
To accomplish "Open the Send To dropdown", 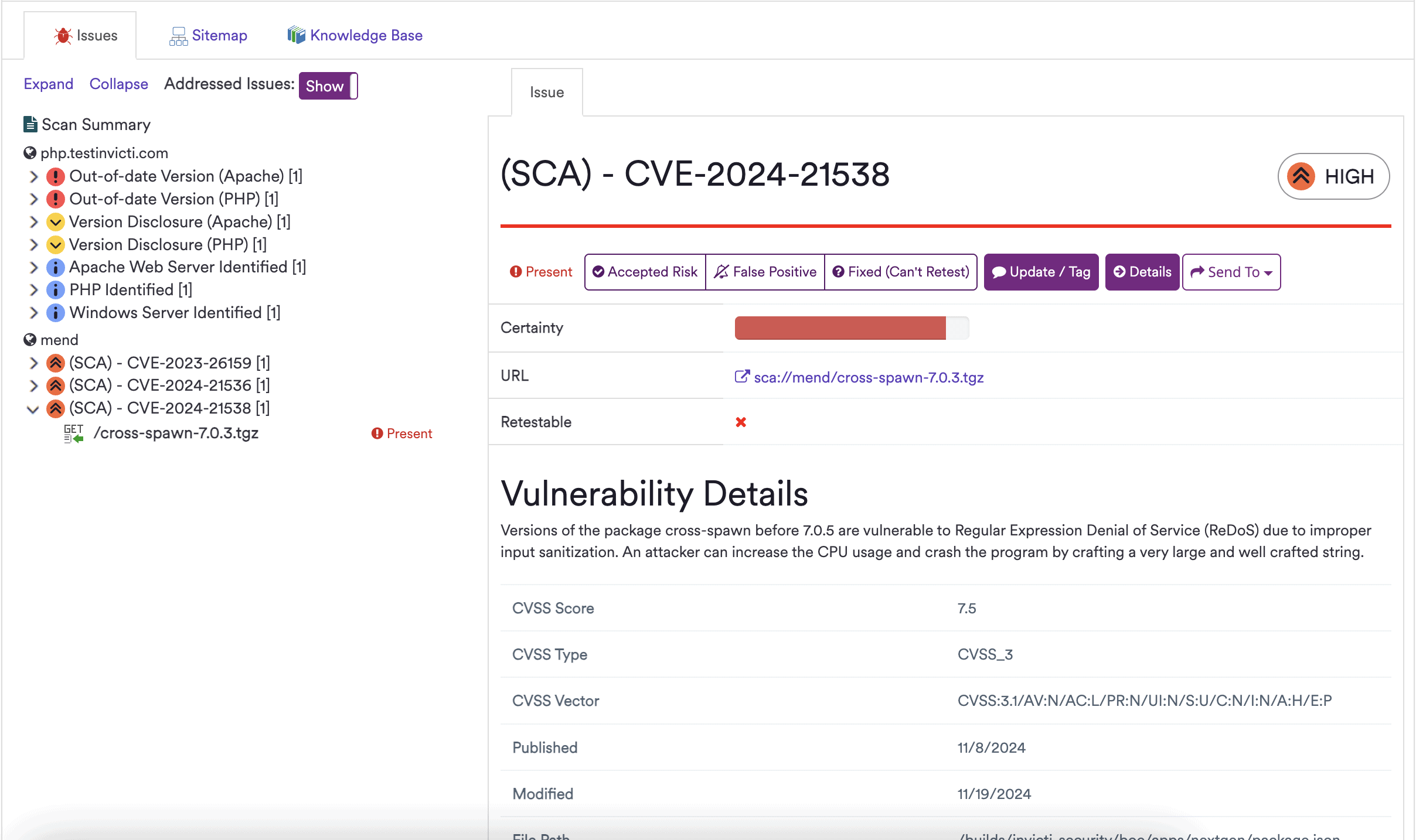I will (x=1230, y=271).
